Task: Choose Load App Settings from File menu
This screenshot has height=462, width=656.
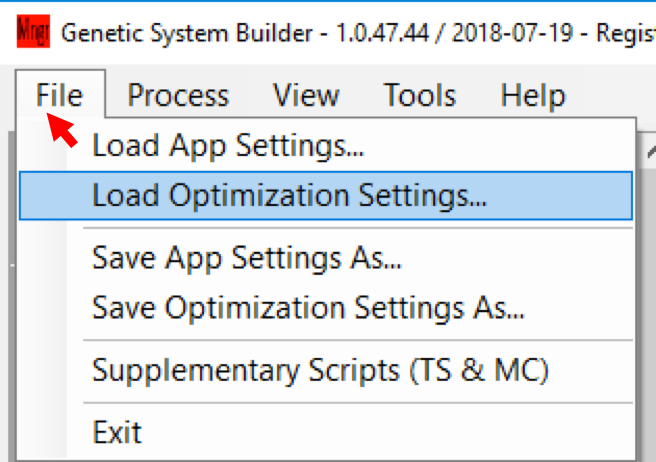Action: 228,147
